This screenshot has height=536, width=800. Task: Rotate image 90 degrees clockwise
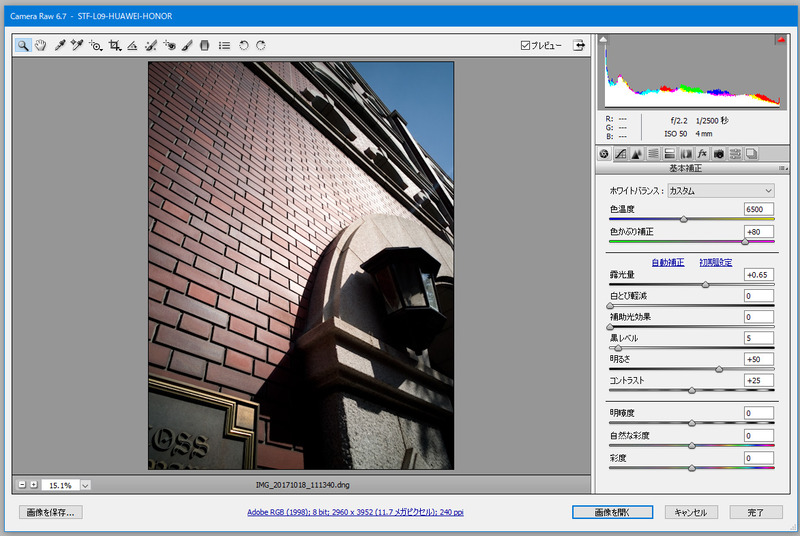coord(261,45)
